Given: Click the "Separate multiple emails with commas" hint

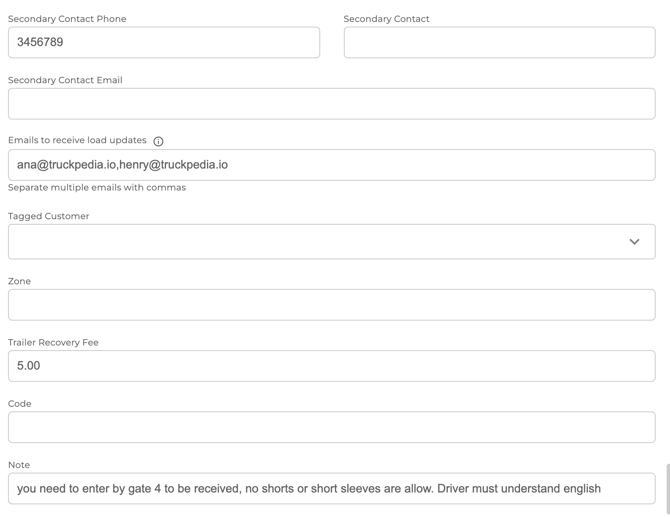Looking at the screenshot, I should pos(97,187).
